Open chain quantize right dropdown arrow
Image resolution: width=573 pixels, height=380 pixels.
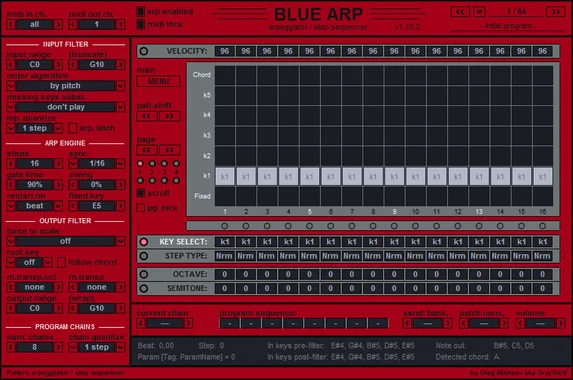120,347
